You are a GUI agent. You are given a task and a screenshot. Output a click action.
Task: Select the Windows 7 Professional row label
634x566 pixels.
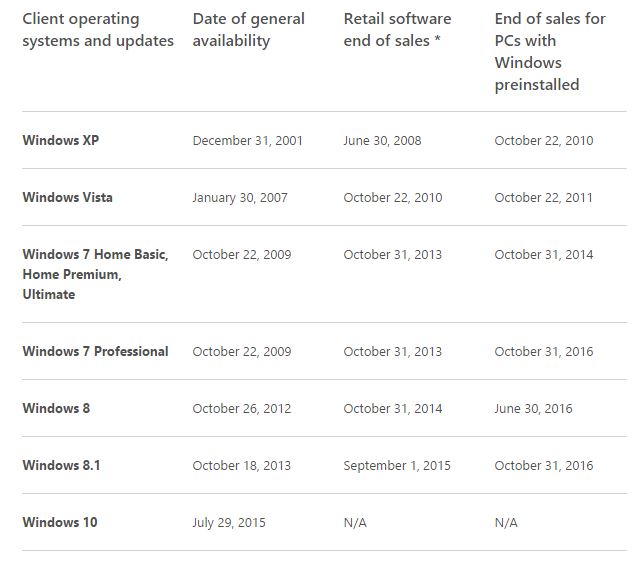tap(95, 351)
